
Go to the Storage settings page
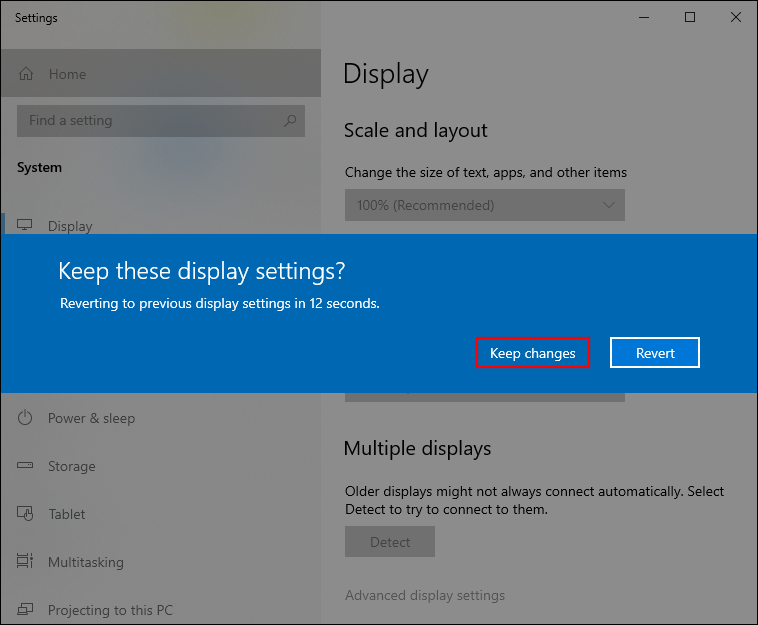[72, 466]
